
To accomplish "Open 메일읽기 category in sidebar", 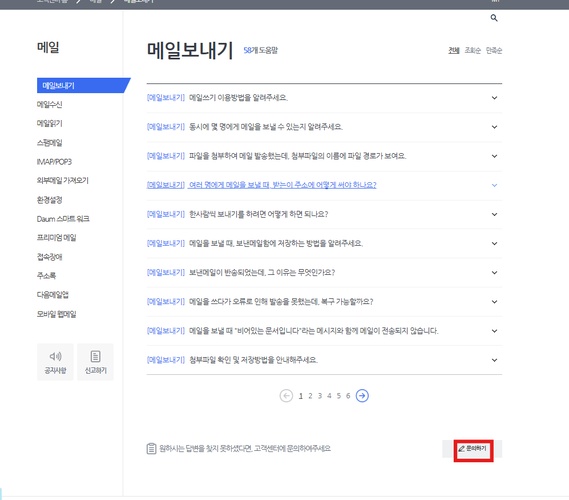I will (49, 123).
